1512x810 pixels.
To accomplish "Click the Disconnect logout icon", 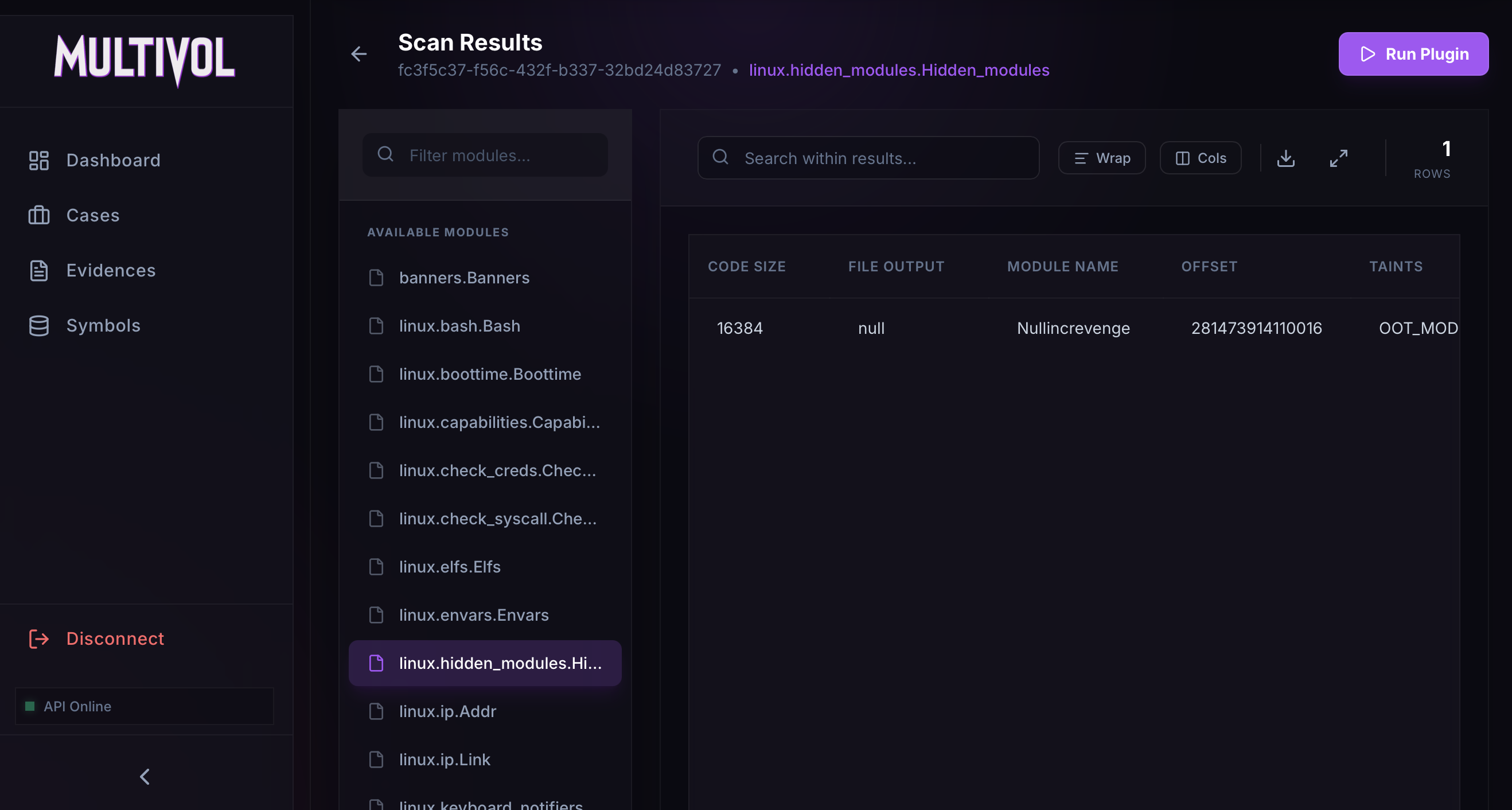I will click(x=39, y=638).
